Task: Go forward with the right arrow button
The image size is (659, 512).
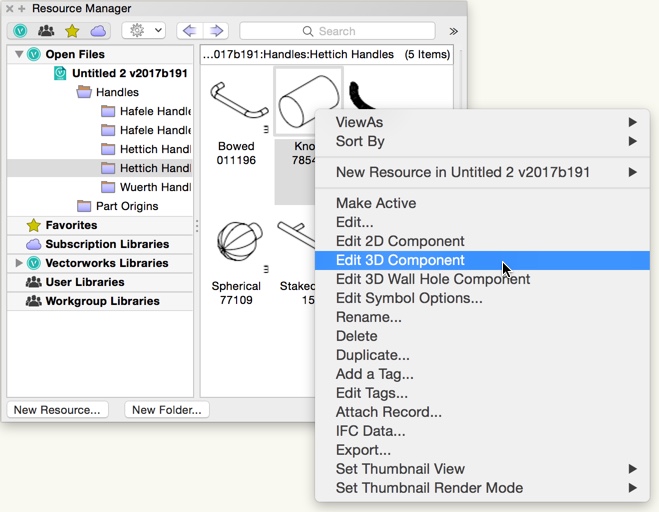Action: (216, 30)
